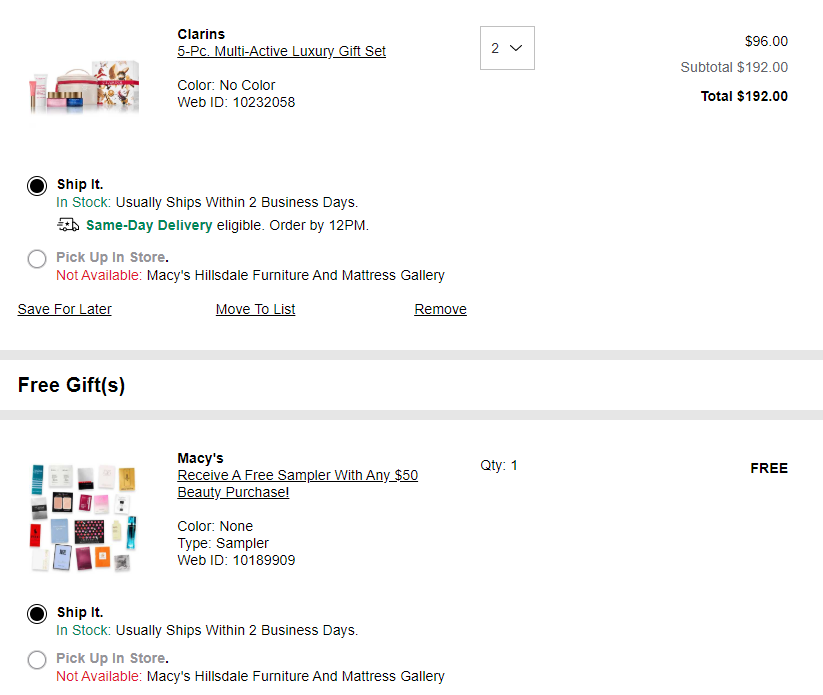The image size is (823, 695).
Task: Click the quantity dropdown chevron arrow
Action: pyautogui.click(x=516, y=48)
